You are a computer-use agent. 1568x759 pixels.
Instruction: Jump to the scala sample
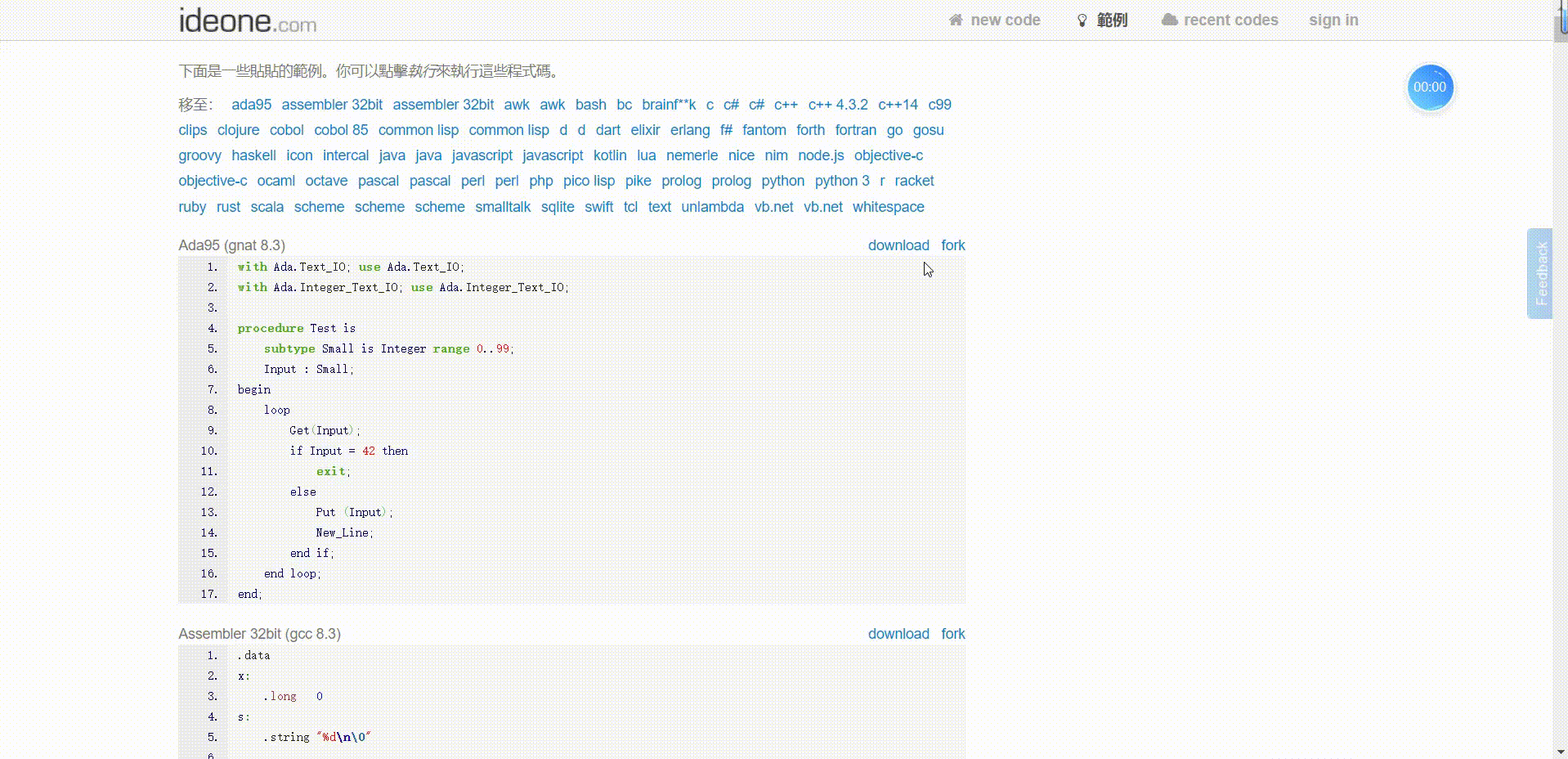(267, 207)
